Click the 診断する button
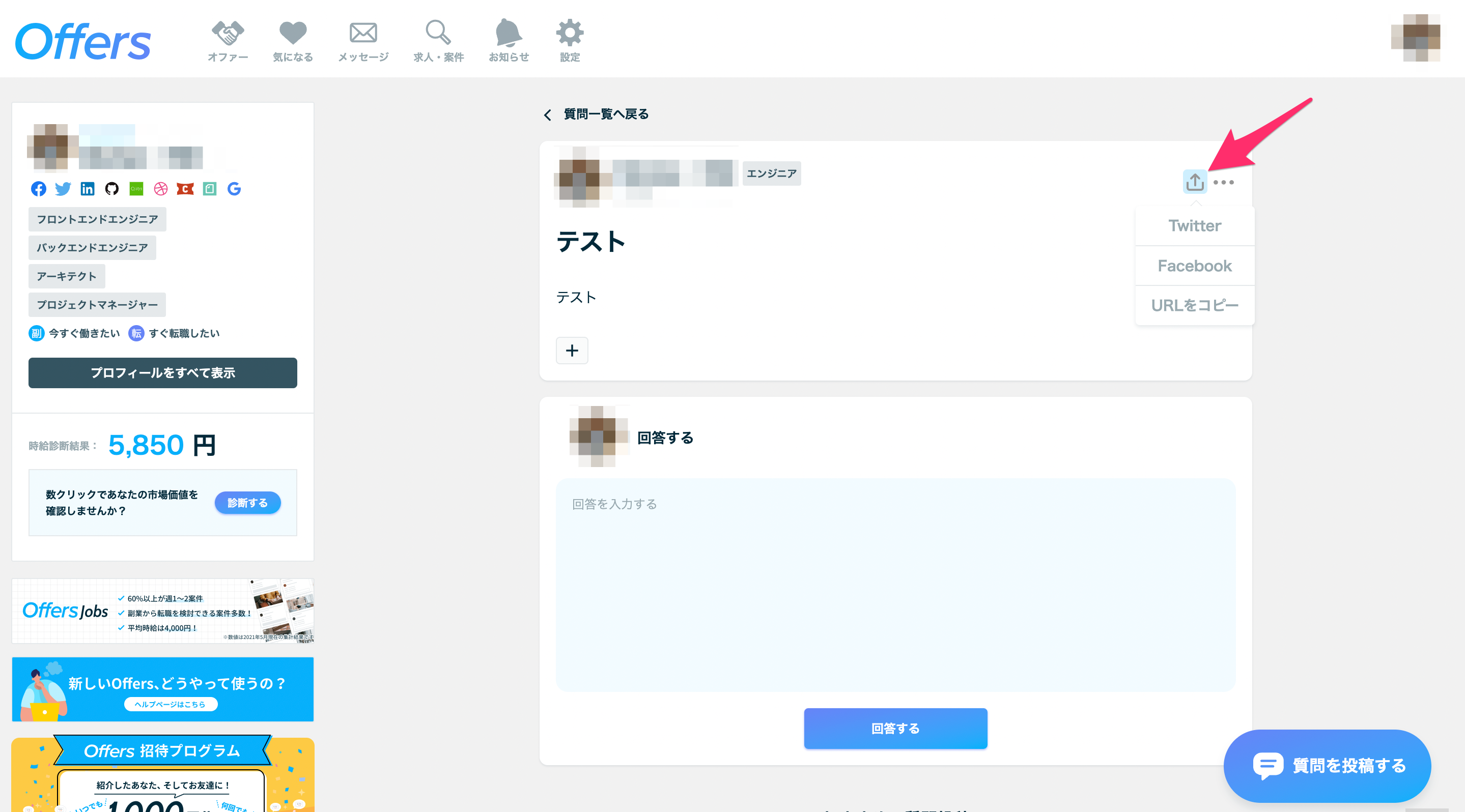 click(247, 503)
